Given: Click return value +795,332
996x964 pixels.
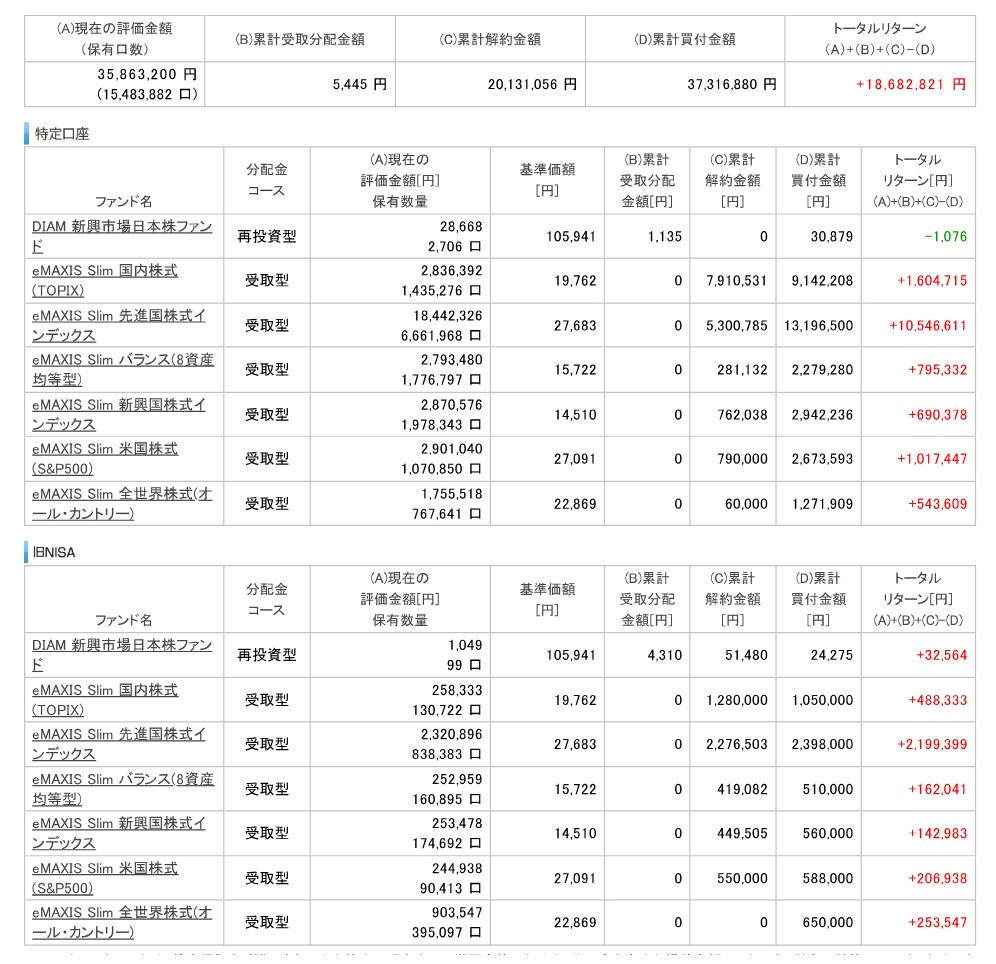Looking at the screenshot, I should coord(938,370).
